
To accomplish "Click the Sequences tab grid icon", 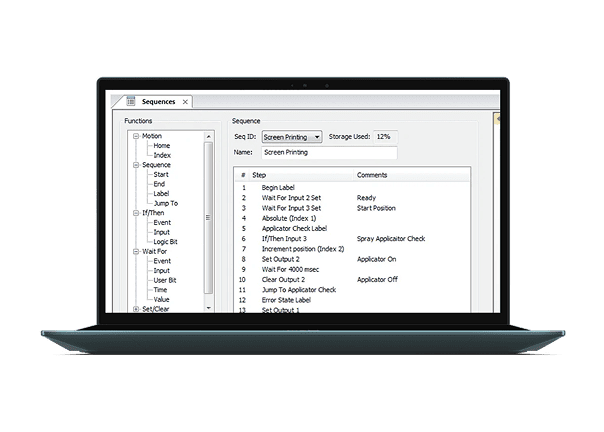I will (x=131, y=101).
